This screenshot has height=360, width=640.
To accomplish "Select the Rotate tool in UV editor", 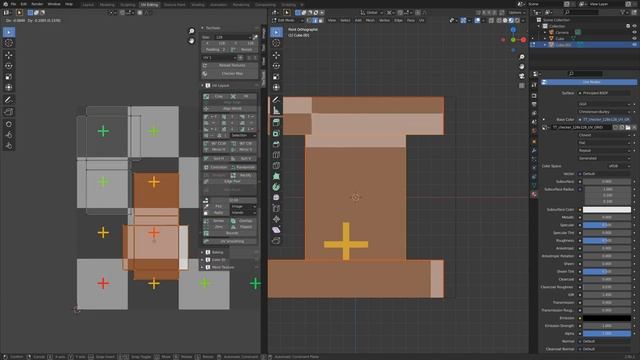I will pos(9,66).
